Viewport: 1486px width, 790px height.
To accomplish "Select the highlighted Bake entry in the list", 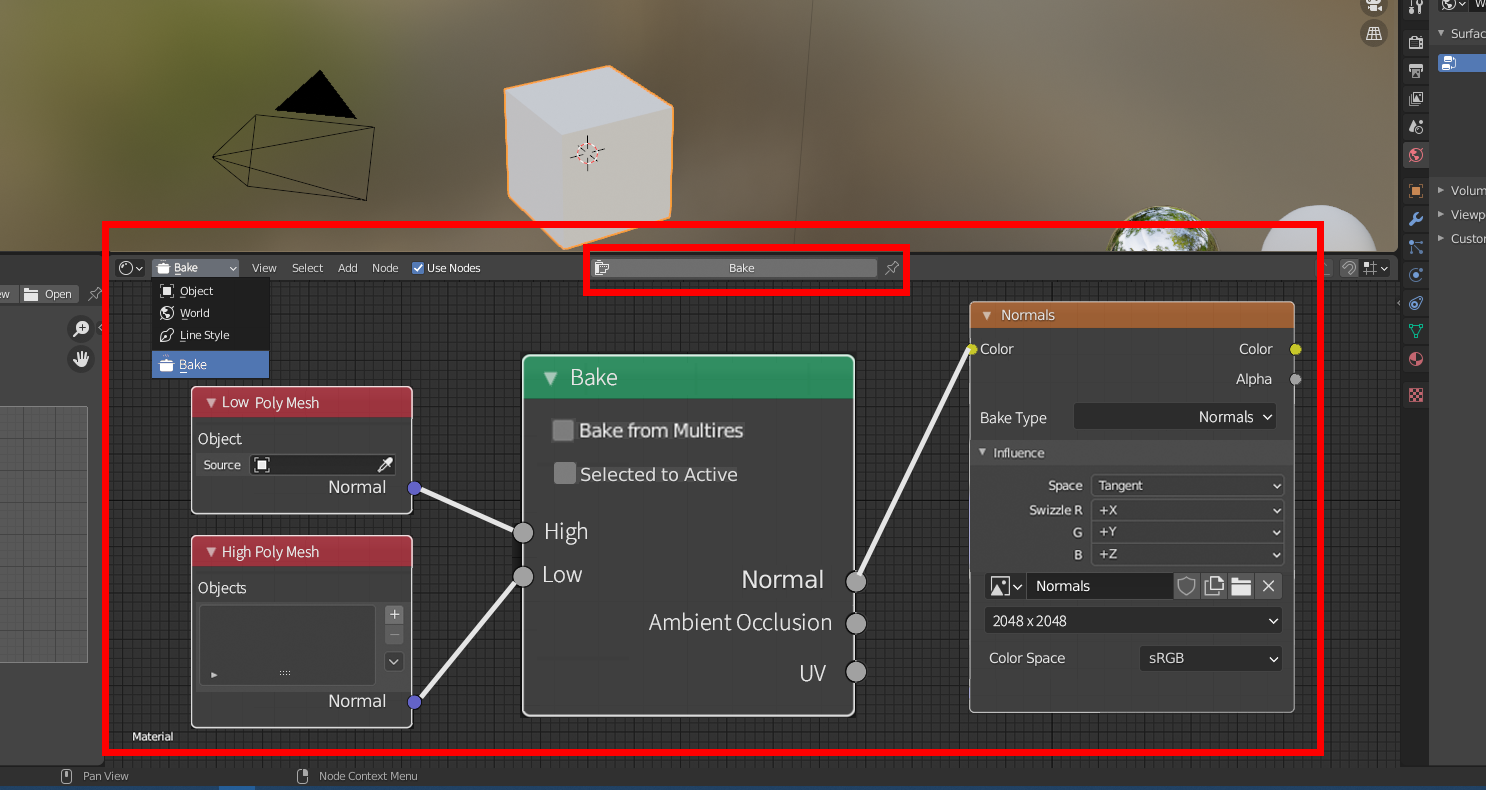I will point(210,365).
